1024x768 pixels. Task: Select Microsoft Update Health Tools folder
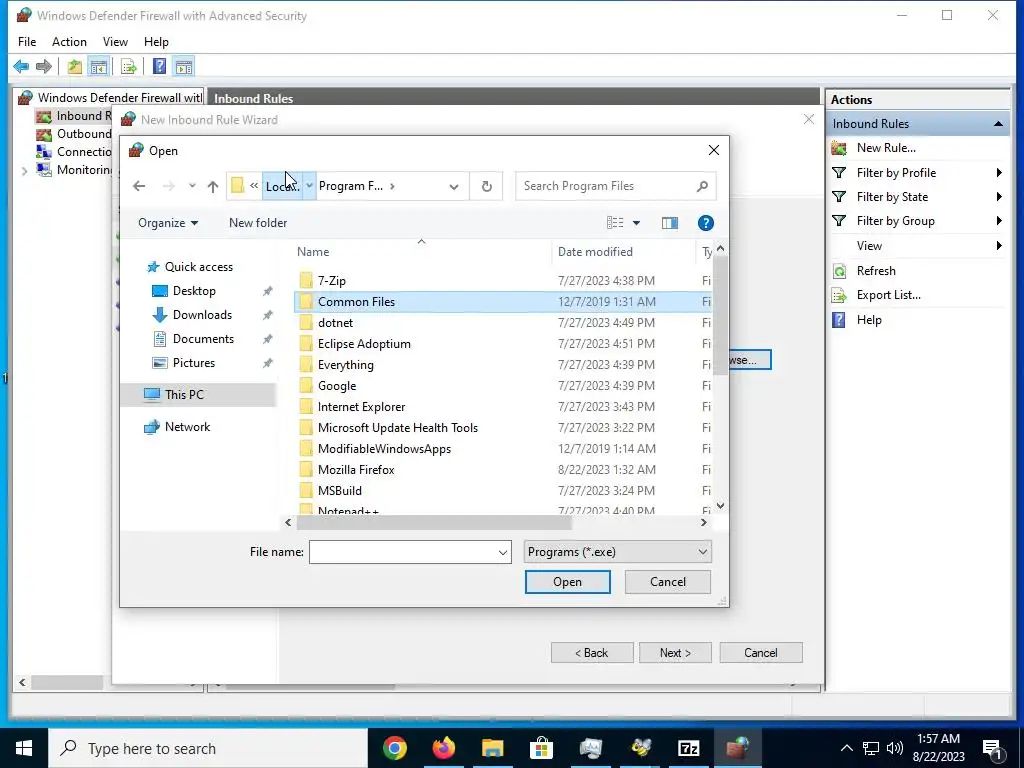(398, 428)
